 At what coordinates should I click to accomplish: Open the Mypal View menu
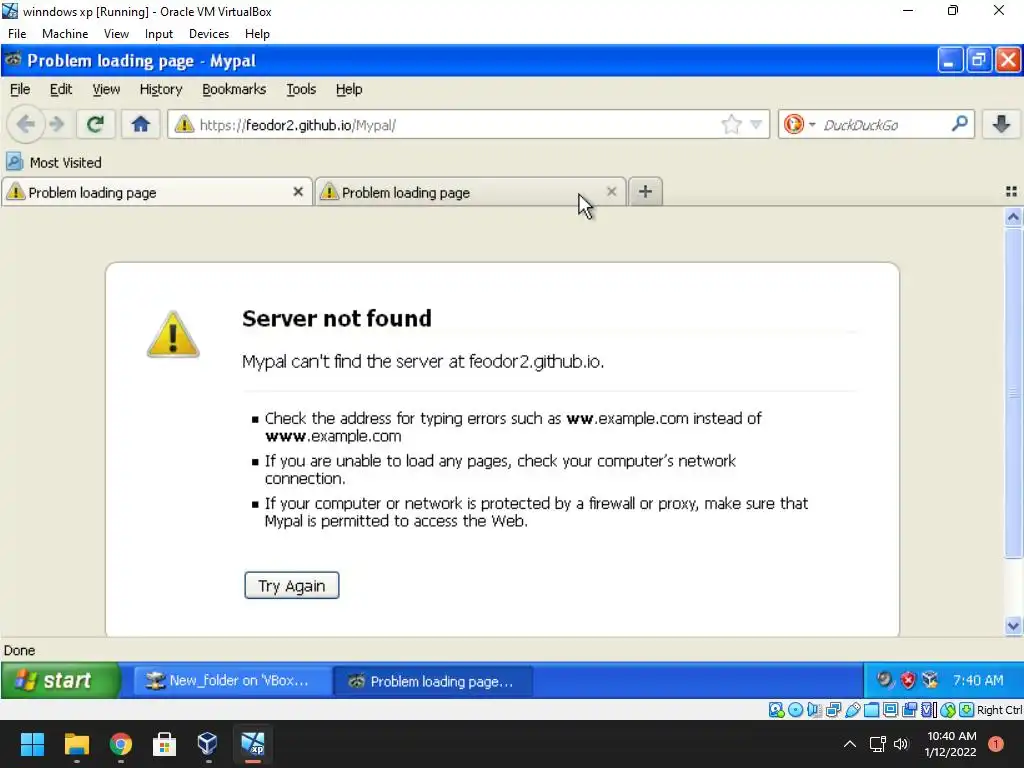[106, 89]
